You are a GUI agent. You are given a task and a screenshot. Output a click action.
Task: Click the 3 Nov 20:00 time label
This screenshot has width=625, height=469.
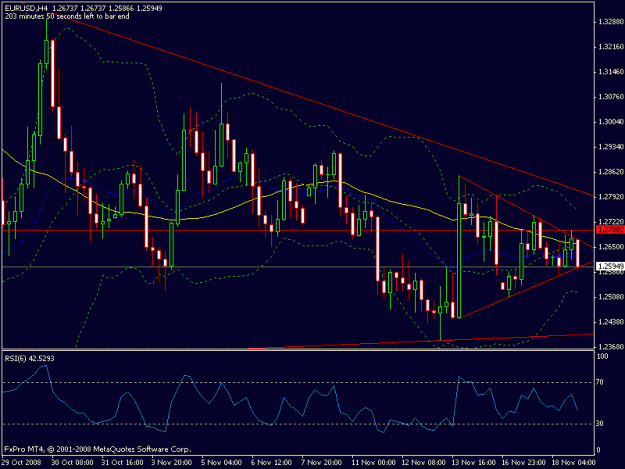click(172, 463)
